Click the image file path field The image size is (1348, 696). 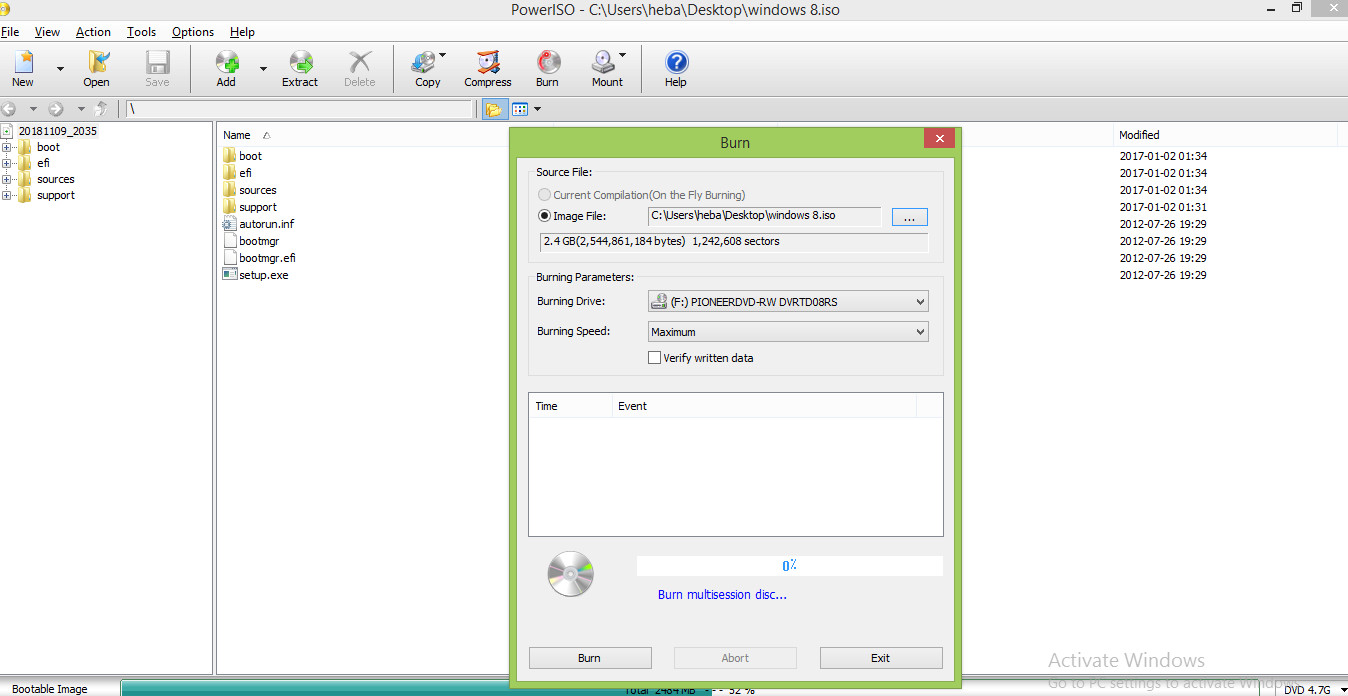[x=763, y=216]
